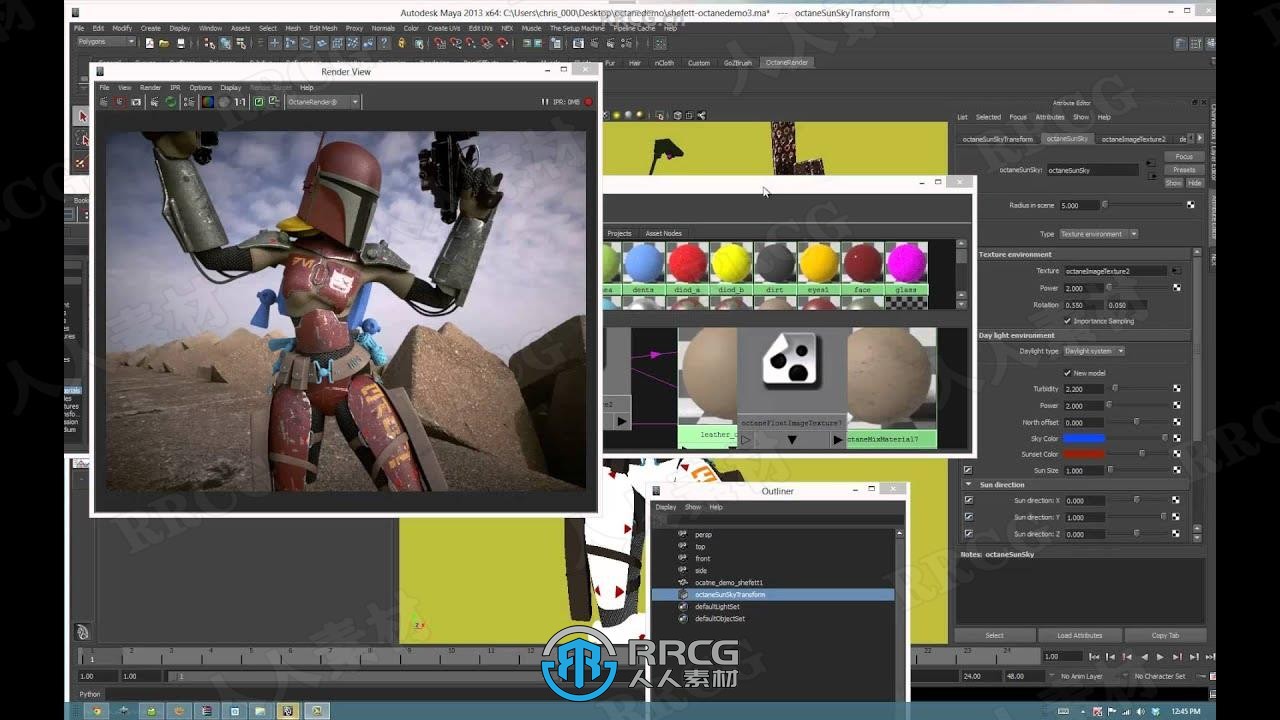Select the glass material swatch in Hypershade
The image size is (1280, 720).
(906, 268)
